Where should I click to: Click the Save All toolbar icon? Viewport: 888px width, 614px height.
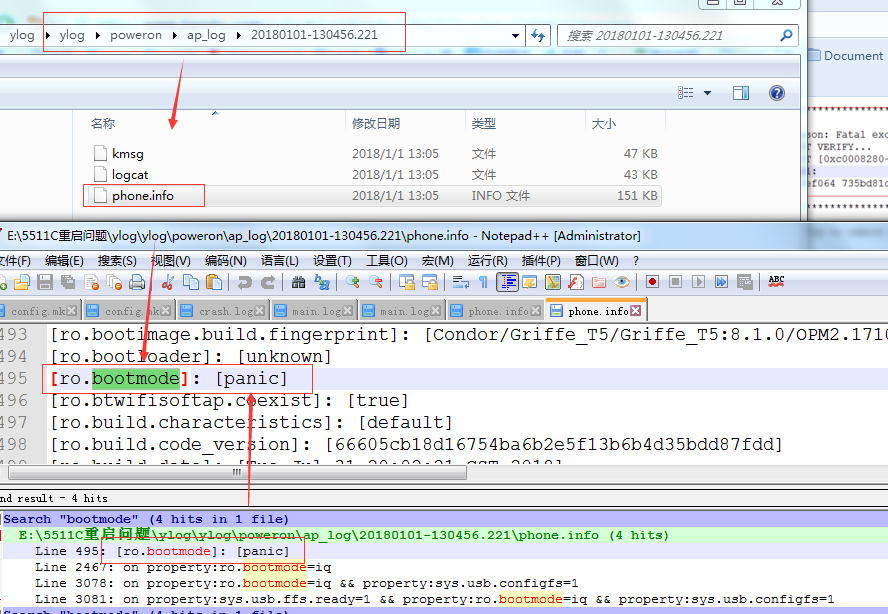[x=68, y=282]
